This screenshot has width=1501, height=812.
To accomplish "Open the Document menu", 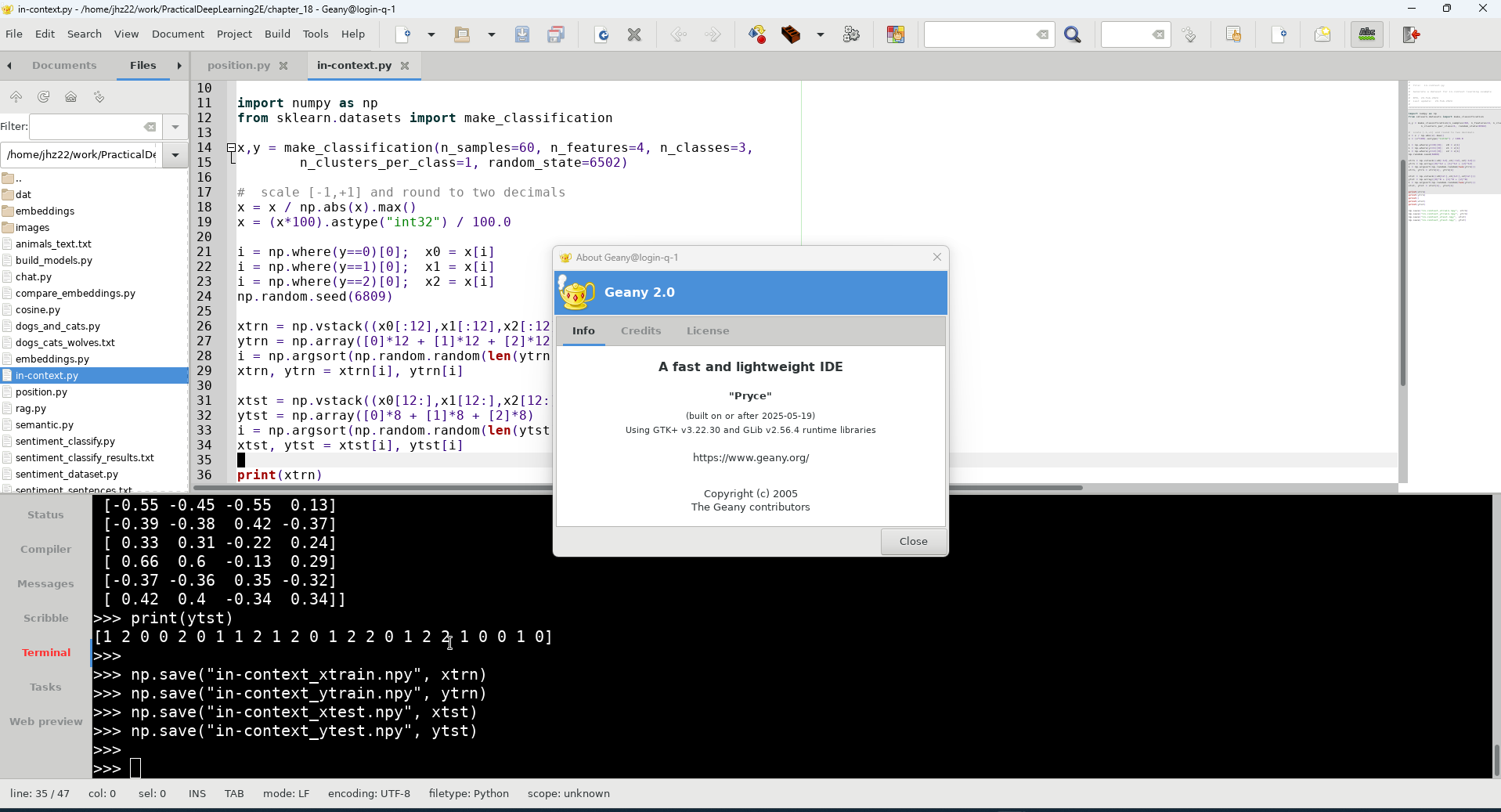I will [178, 34].
